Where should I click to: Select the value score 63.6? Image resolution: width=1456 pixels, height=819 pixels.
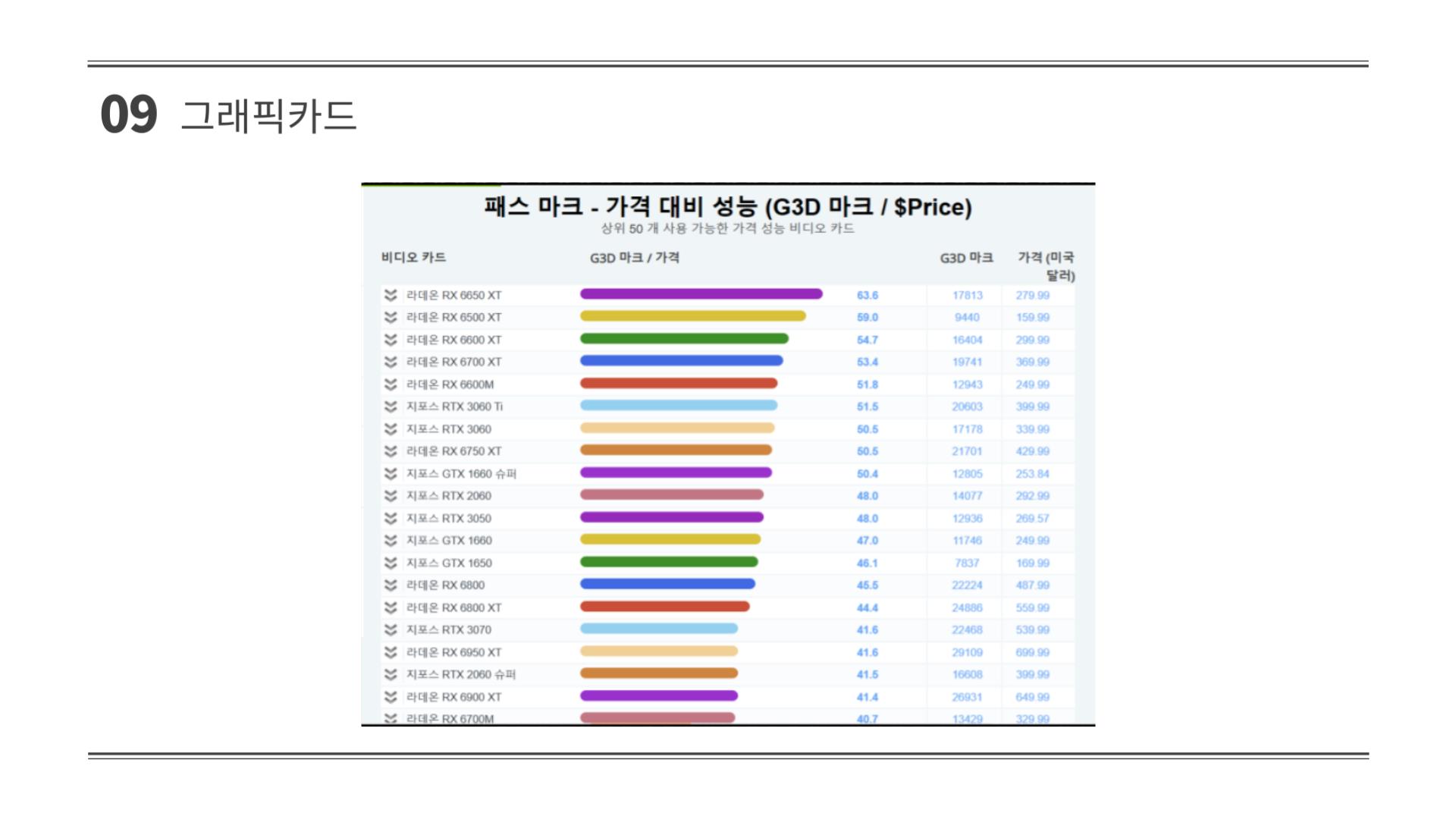(x=868, y=296)
